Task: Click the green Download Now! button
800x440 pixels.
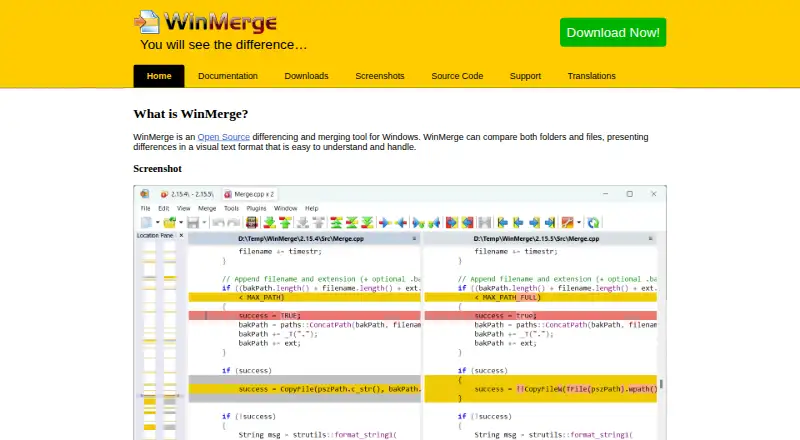Action: (x=613, y=32)
